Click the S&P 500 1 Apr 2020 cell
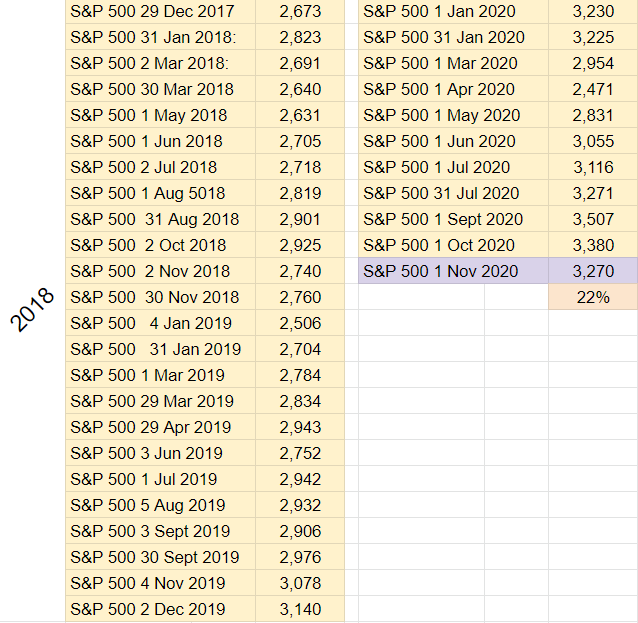 [x=453, y=90]
